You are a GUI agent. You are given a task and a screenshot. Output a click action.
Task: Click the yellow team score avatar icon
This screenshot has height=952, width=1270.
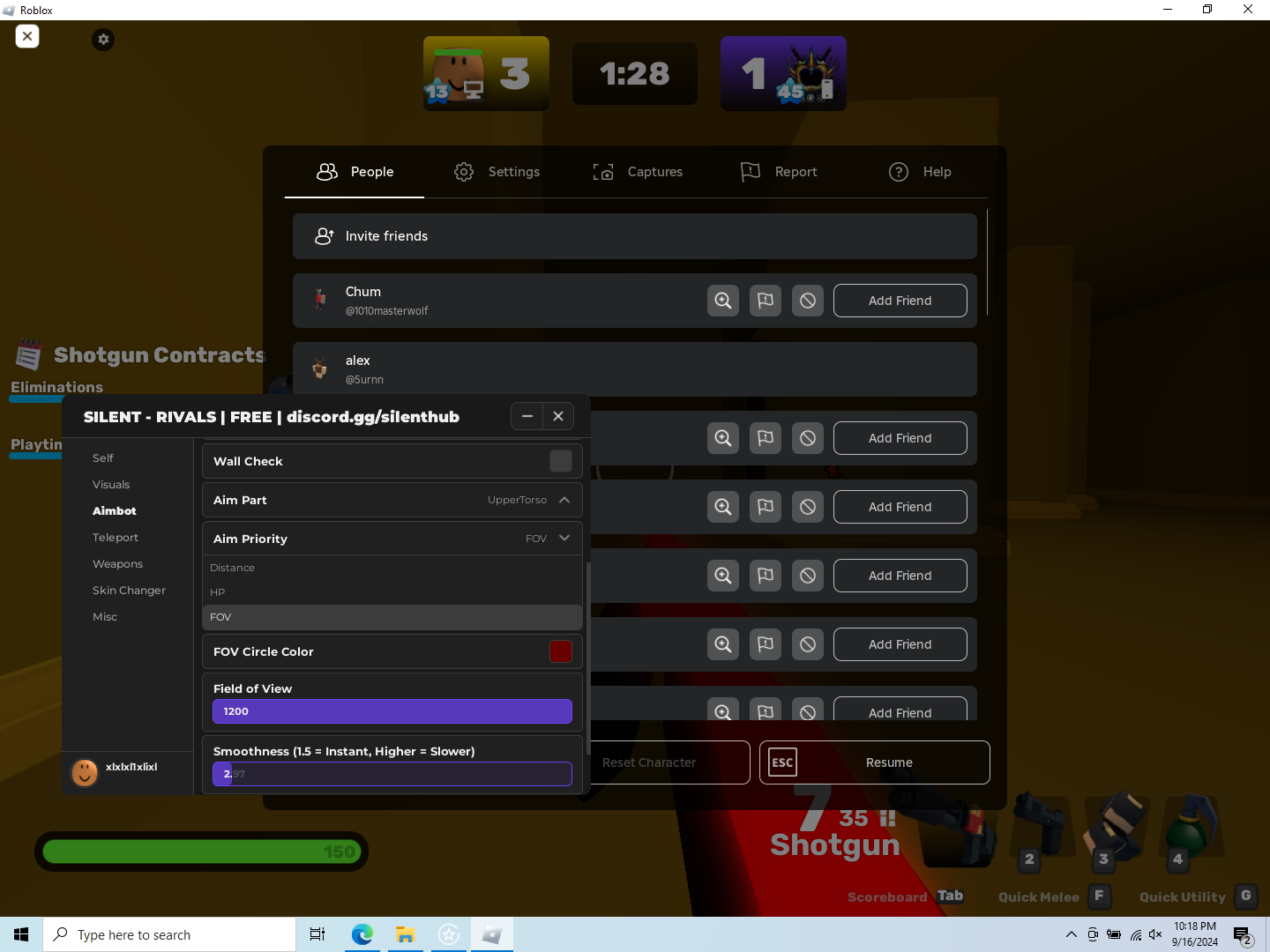[458, 74]
